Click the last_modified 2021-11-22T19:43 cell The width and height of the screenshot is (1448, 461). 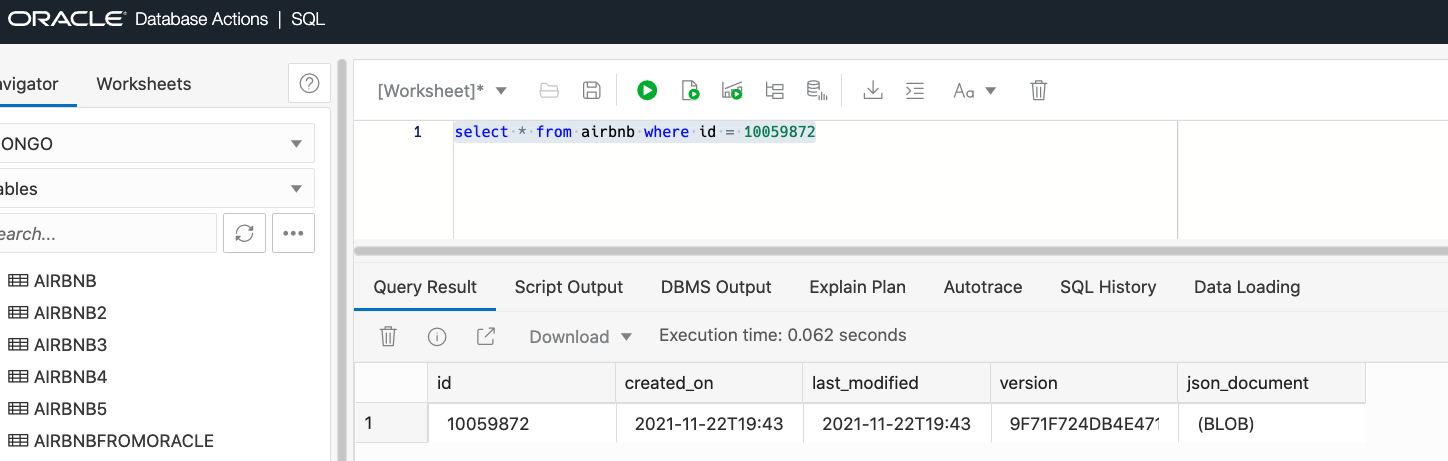(x=896, y=424)
